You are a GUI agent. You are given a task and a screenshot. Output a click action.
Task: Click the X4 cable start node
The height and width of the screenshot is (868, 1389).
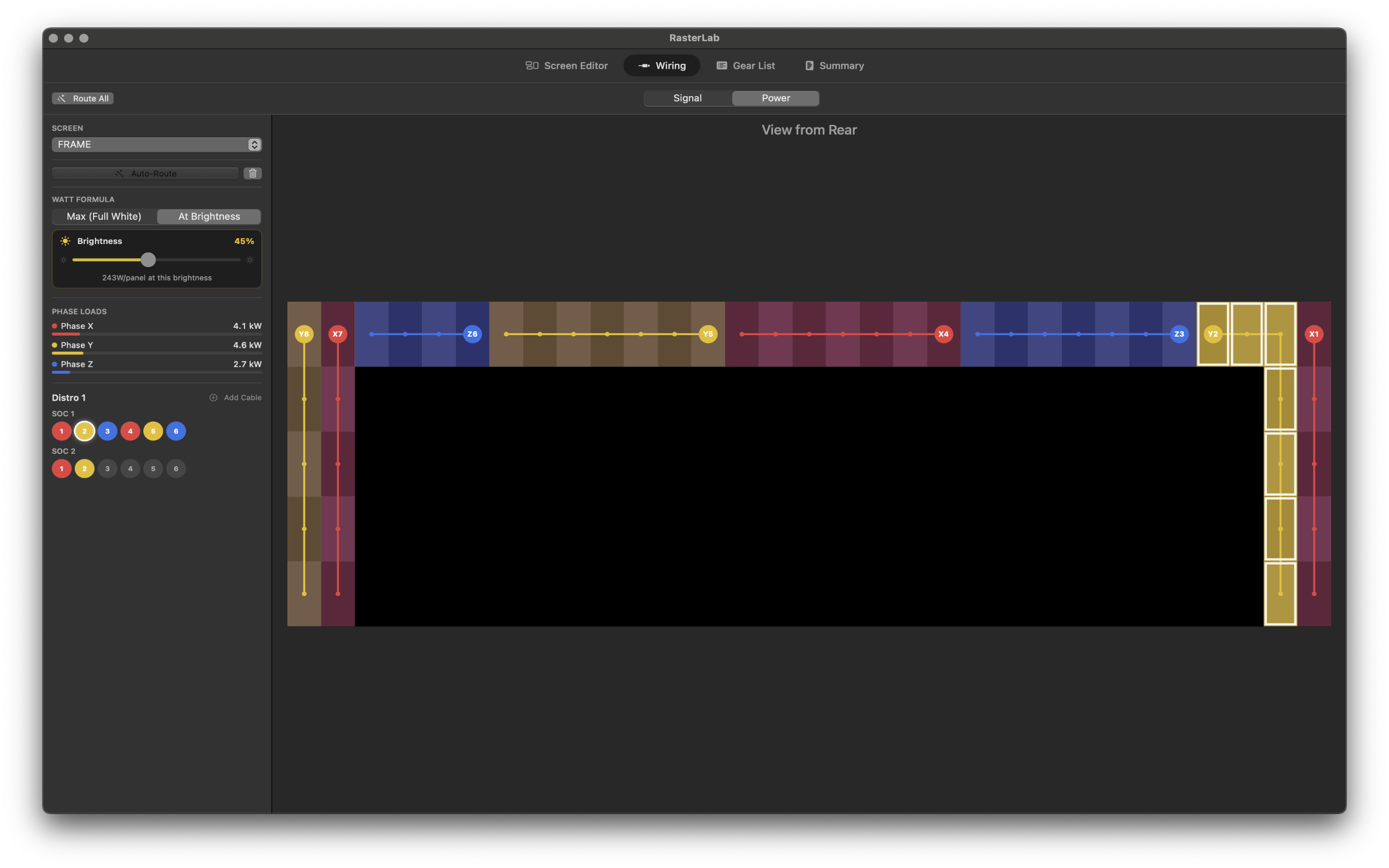tap(943, 334)
